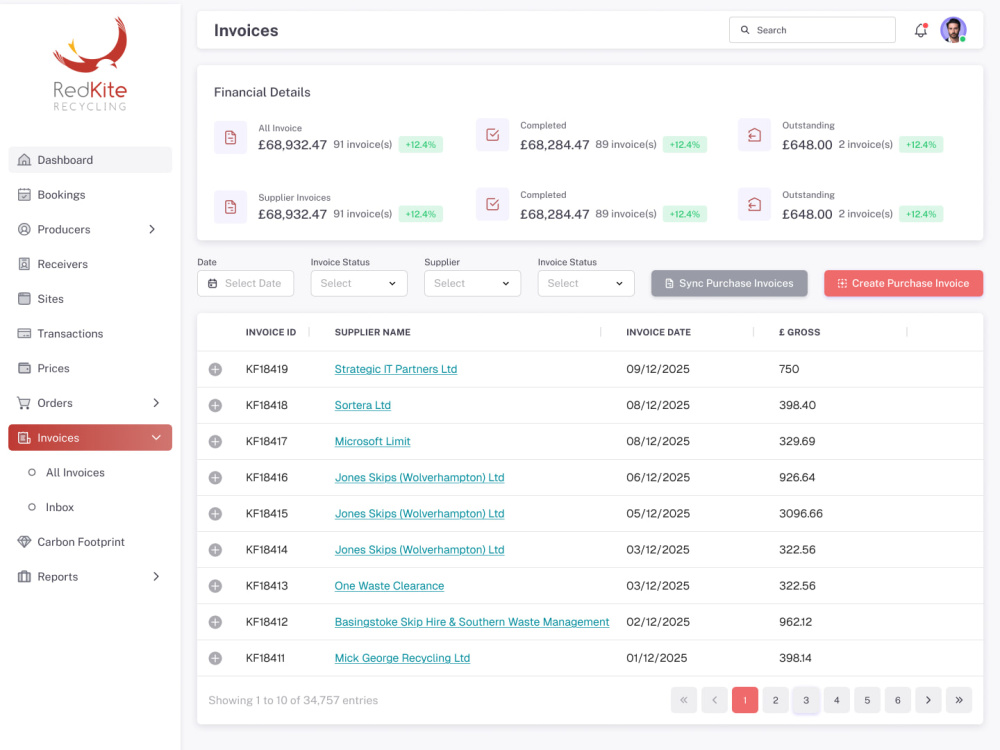
Task: Sort by £ Gross column header
Action: tap(799, 332)
